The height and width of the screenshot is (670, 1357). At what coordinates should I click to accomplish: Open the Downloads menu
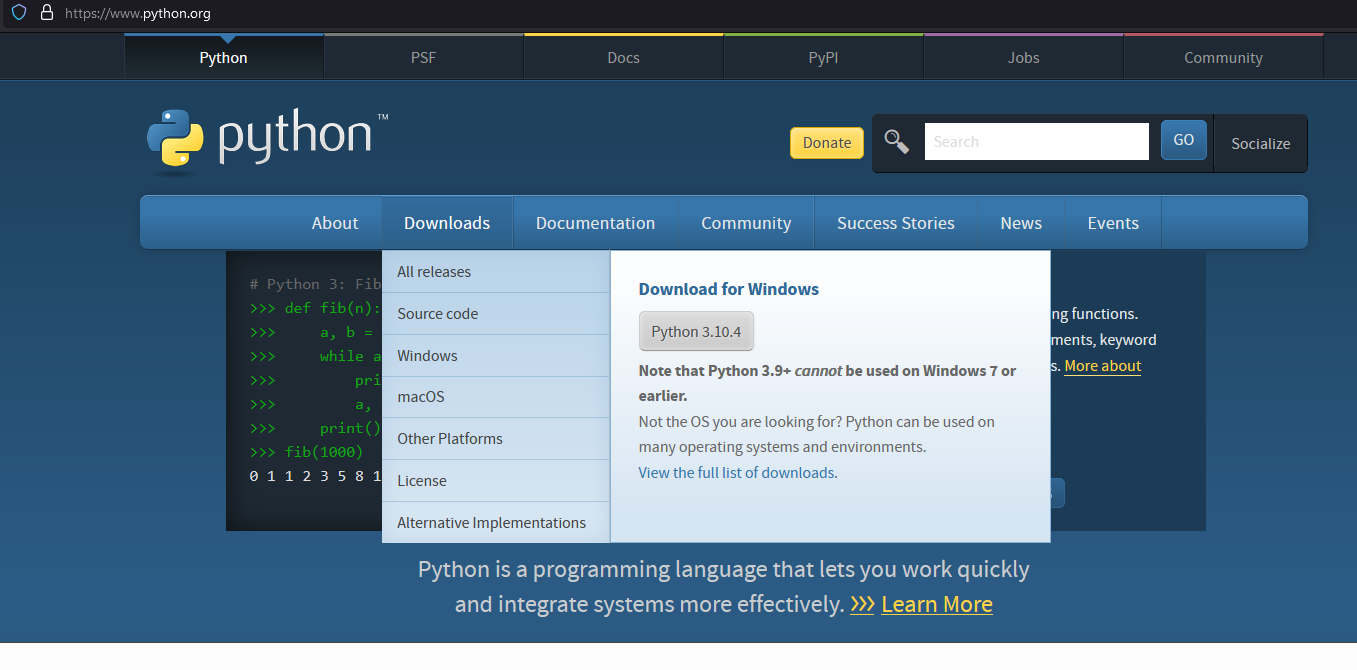(447, 223)
